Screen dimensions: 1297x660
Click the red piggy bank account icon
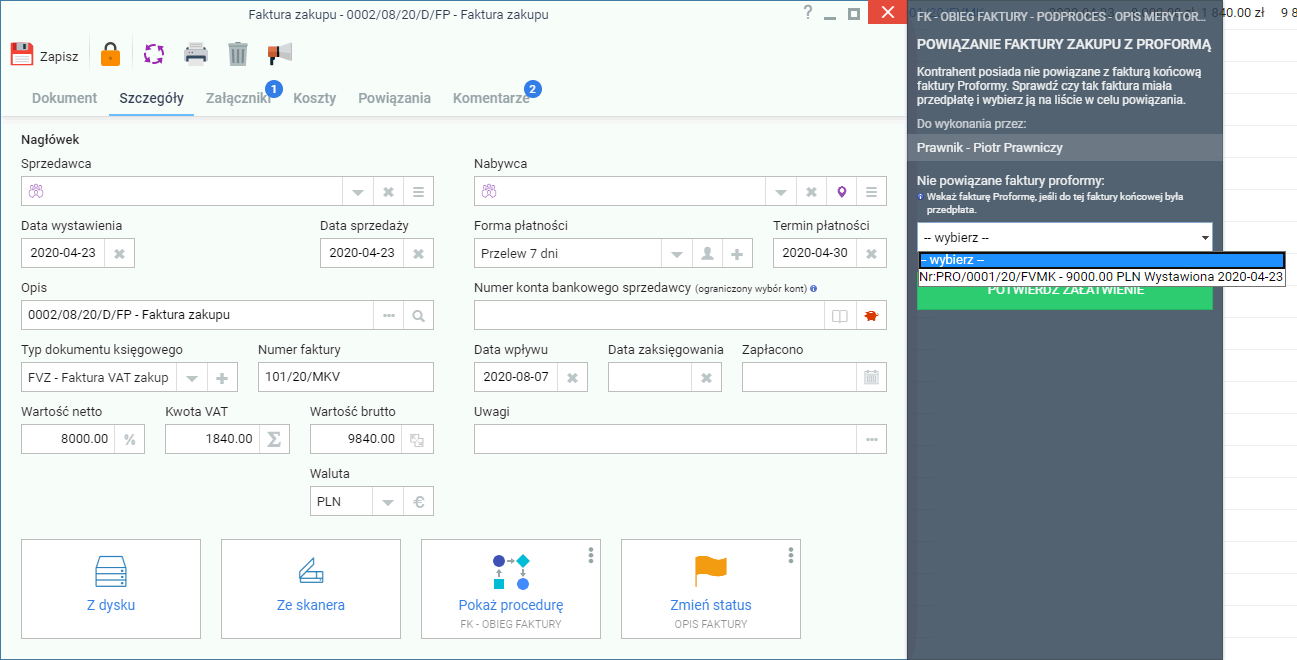coord(871,315)
